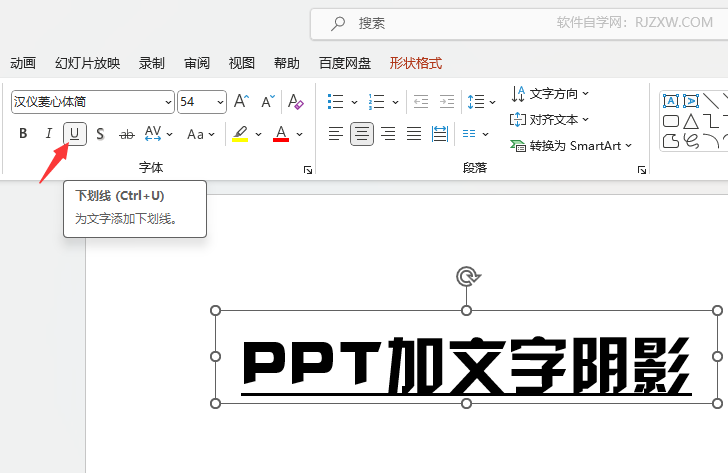Decrease font size
The width and height of the screenshot is (728, 473).
268,101
